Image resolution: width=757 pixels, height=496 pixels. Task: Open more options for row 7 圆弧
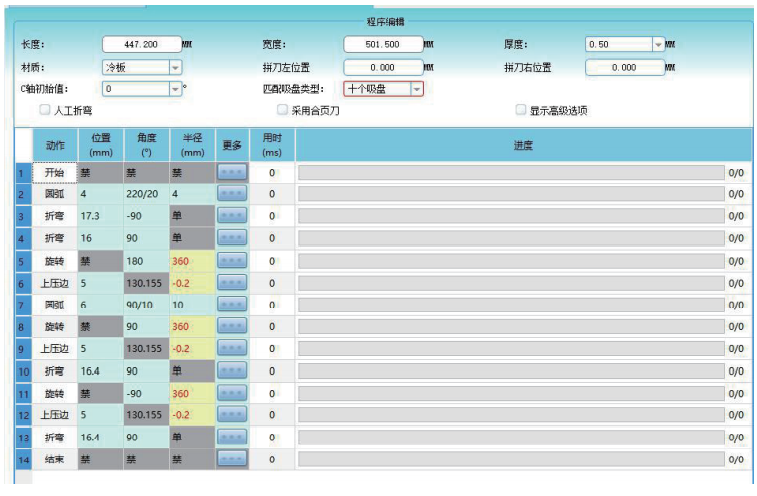click(231, 304)
